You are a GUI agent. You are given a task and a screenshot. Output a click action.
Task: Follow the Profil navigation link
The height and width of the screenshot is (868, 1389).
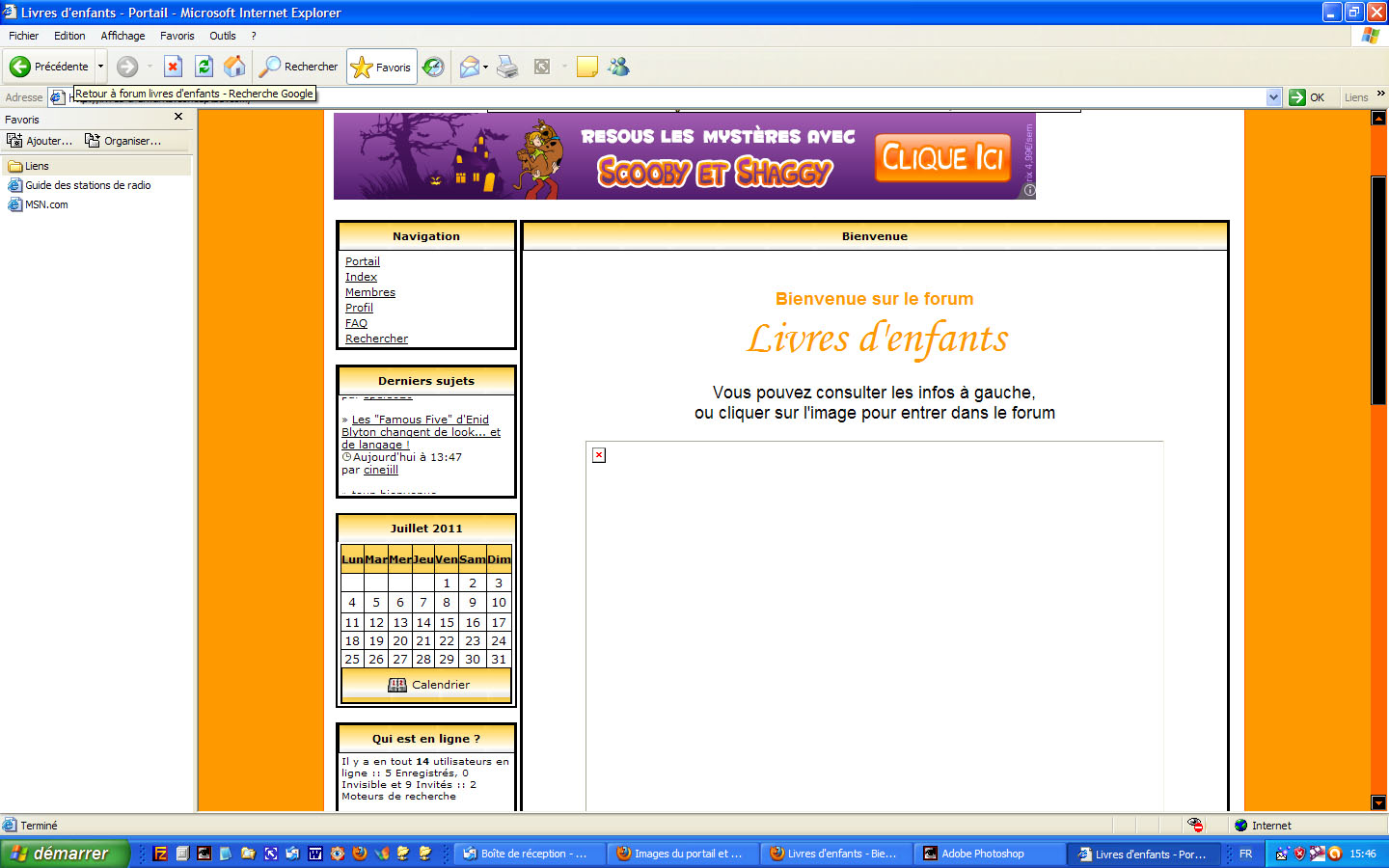pyautogui.click(x=359, y=308)
